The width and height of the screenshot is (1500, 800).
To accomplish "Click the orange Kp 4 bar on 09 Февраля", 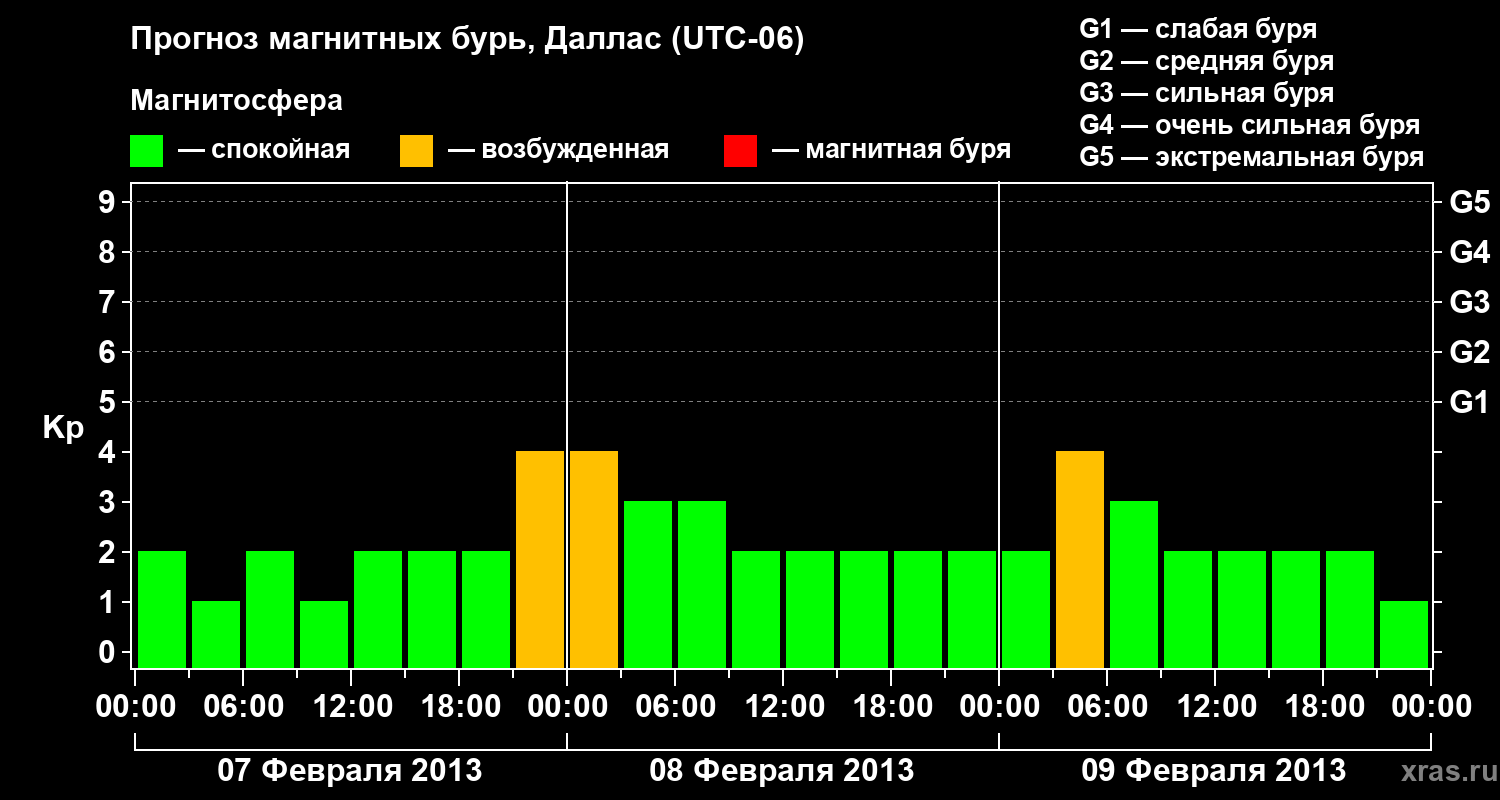I will coord(1080,559).
